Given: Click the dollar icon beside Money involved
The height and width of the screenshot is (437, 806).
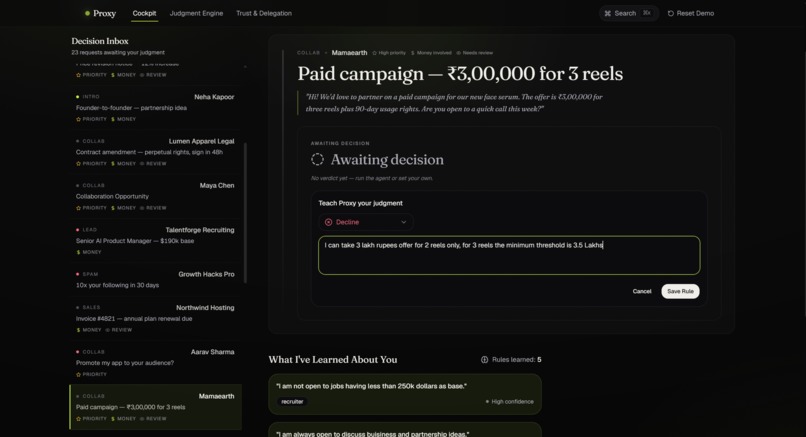Looking at the screenshot, I should pos(412,53).
